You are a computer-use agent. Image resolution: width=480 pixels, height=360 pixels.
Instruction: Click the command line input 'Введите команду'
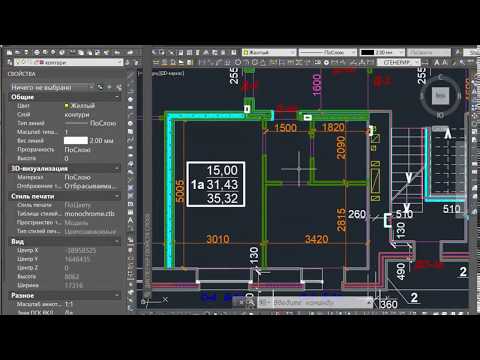[x=303, y=302]
